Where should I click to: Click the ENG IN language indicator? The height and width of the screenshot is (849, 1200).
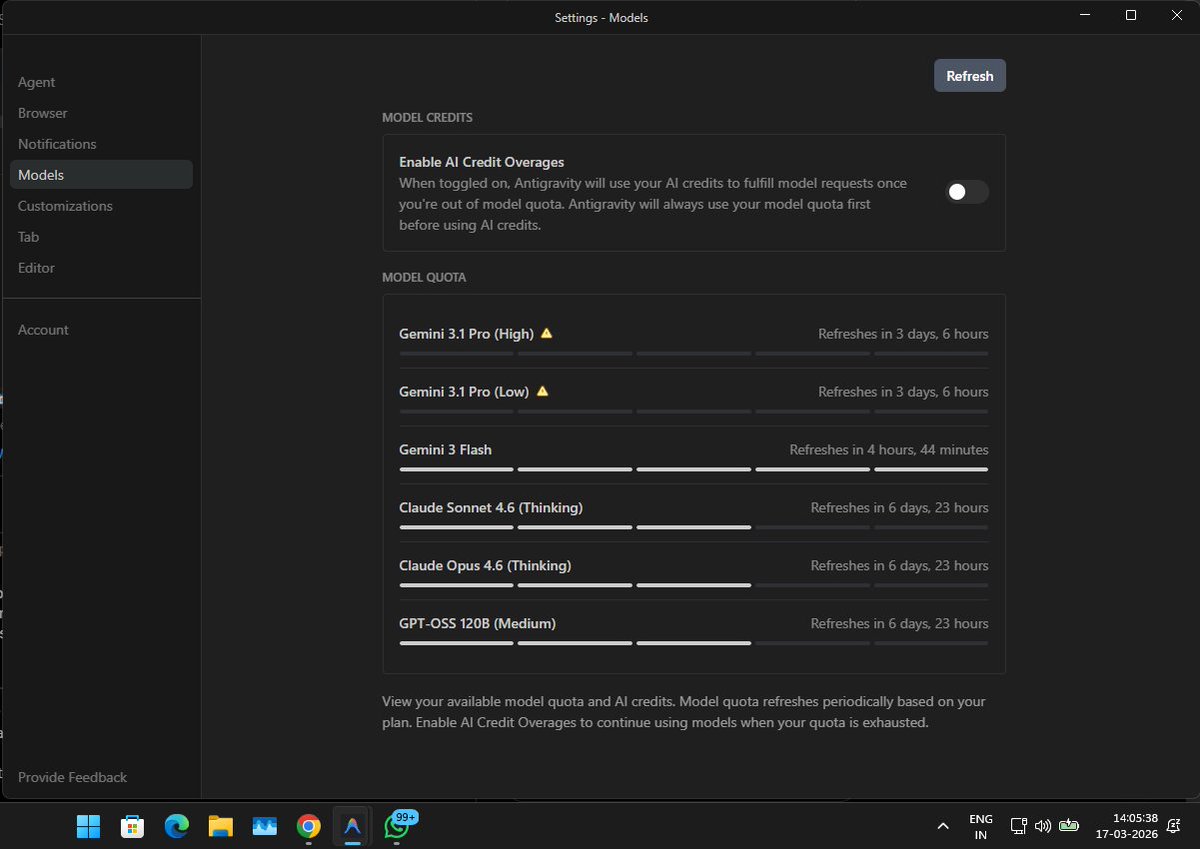click(981, 826)
